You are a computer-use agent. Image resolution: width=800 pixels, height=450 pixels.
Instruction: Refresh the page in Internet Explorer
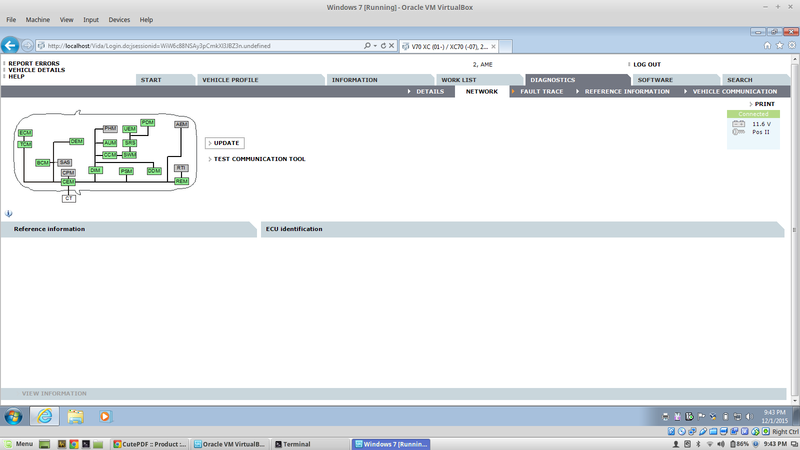(383, 45)
